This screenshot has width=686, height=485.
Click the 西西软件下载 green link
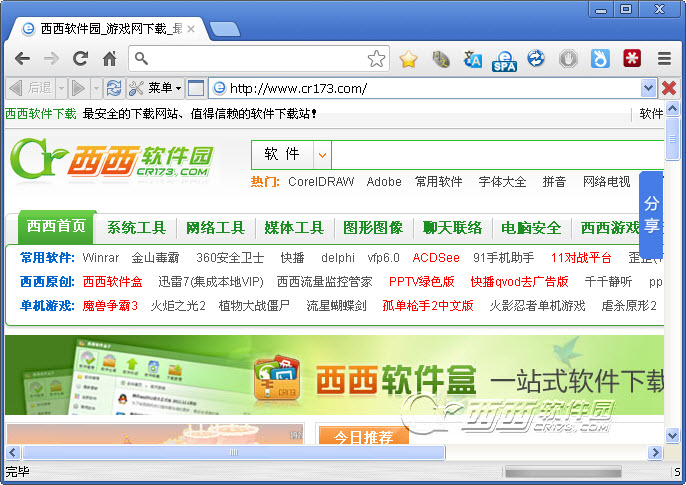[41, 114]
